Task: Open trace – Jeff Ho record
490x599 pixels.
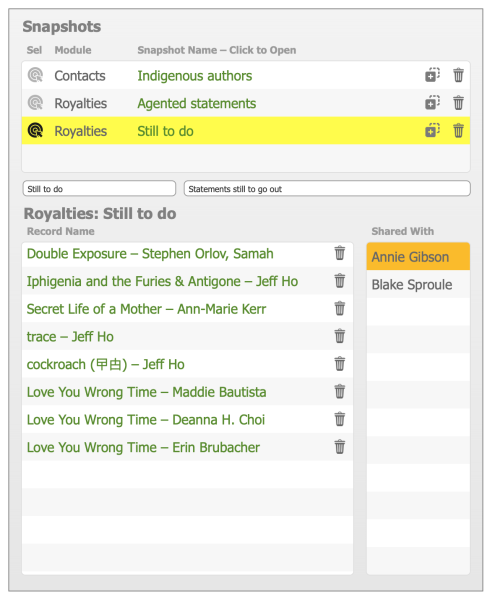Action: pyautogui.click(x=70, y=337)
